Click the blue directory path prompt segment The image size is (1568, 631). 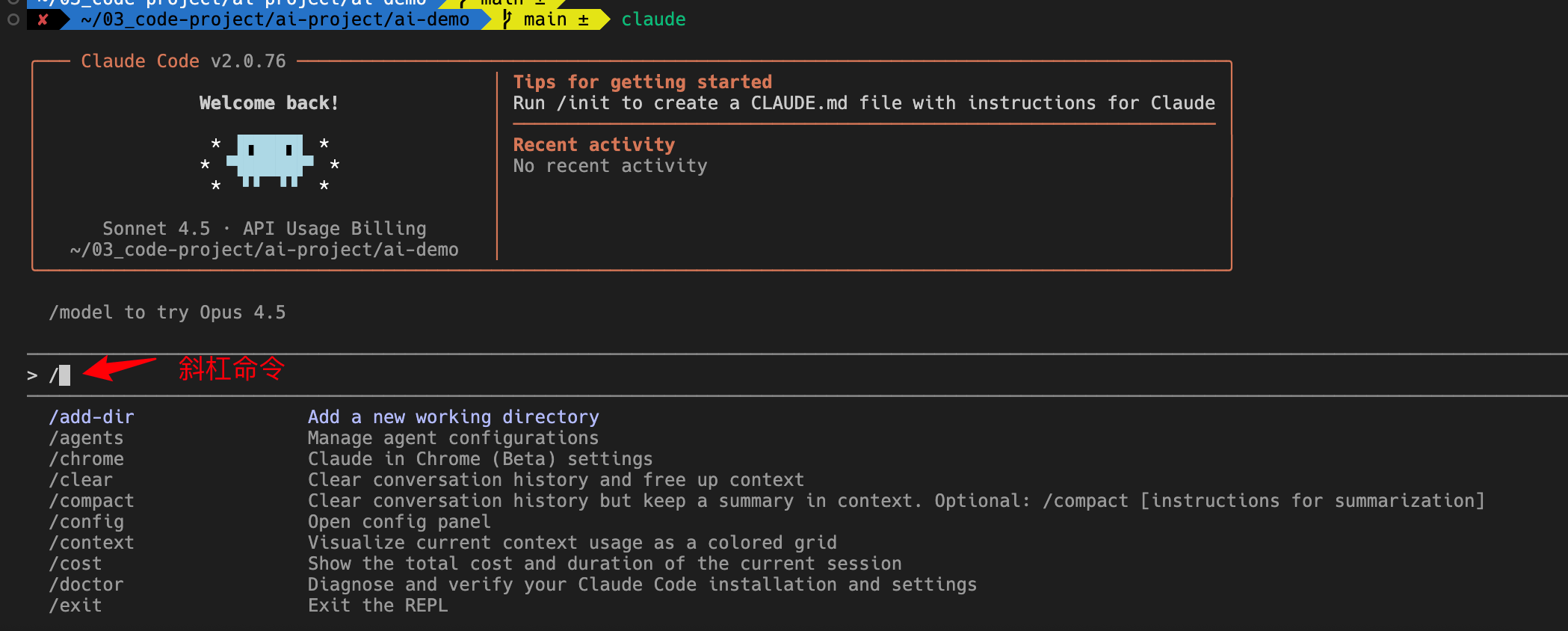275,19
